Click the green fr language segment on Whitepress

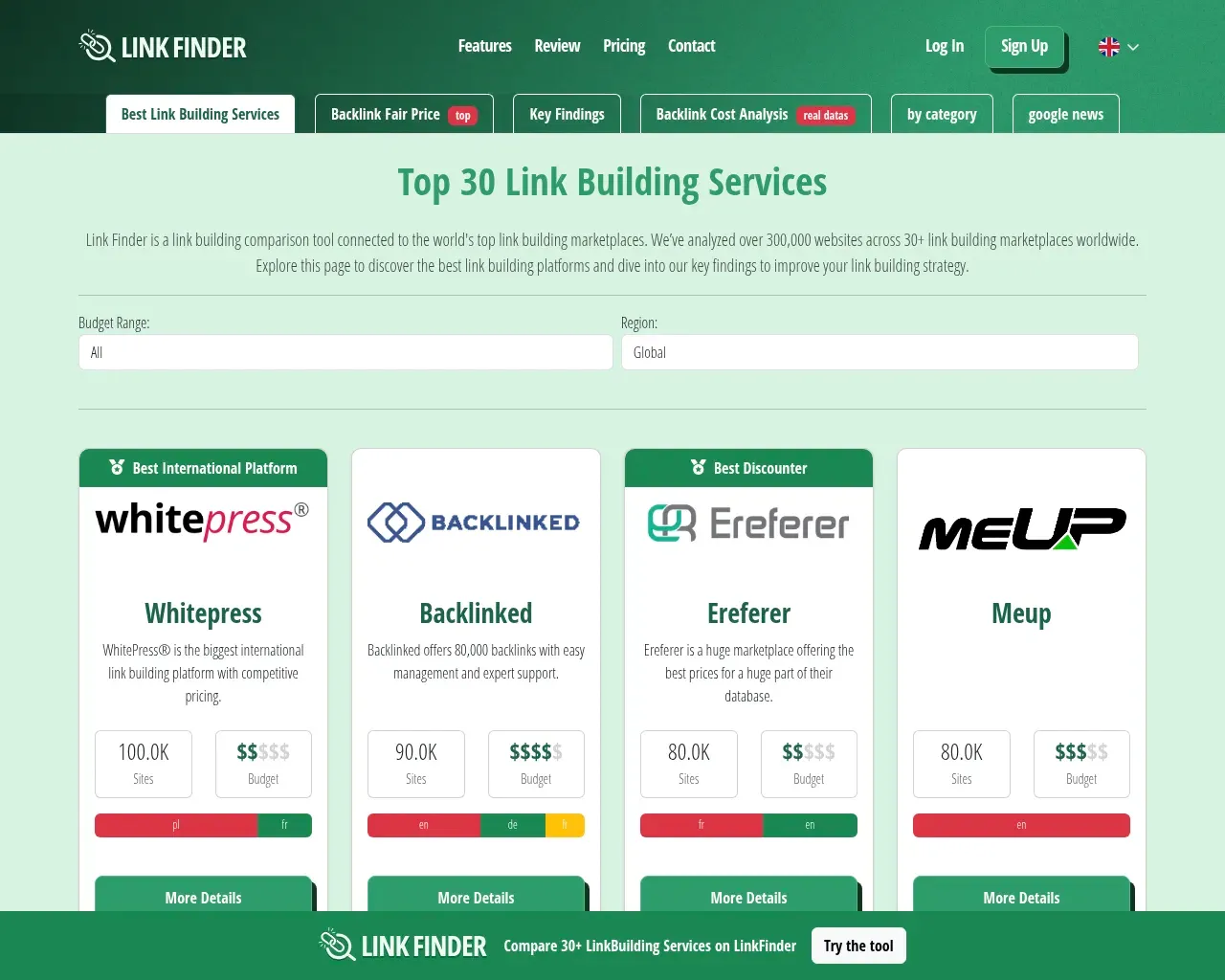tap(284, 825)
